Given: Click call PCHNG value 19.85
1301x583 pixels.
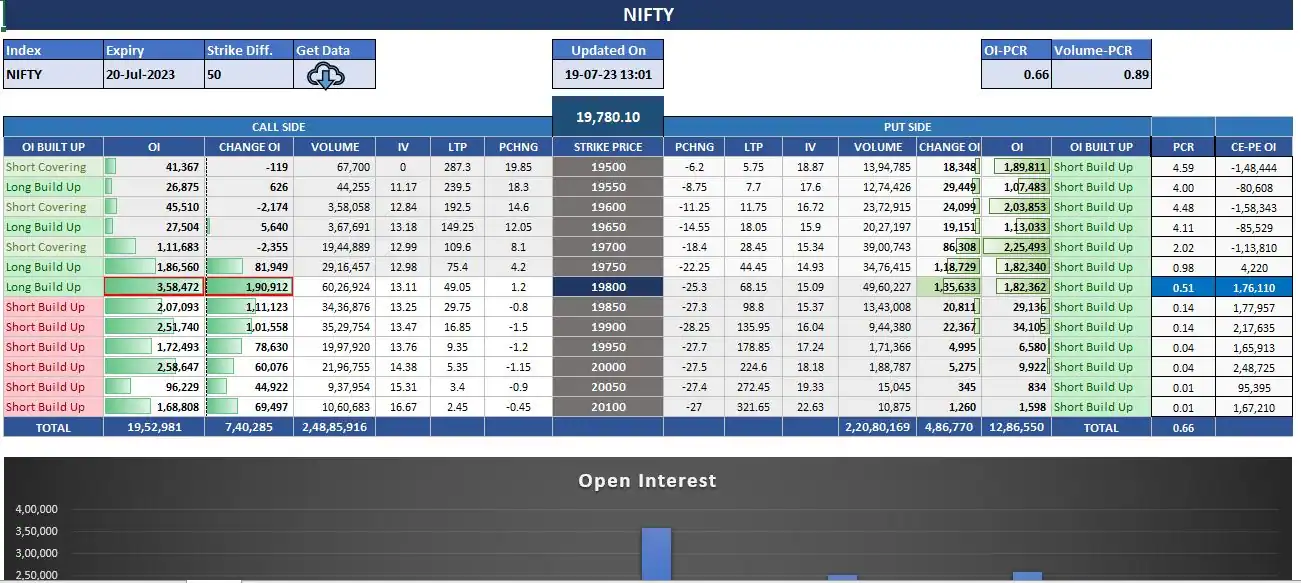Looking at the screenshot, I should [518, 167].
